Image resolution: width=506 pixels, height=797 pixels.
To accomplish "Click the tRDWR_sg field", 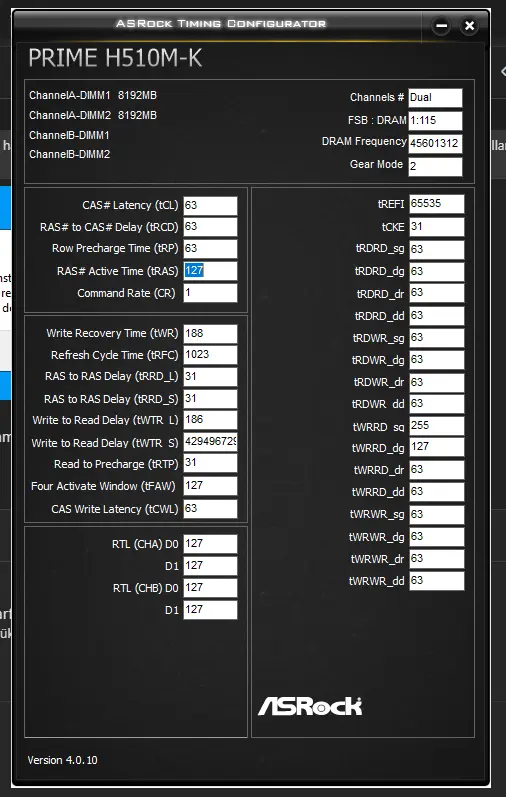I will click(436, 338).
